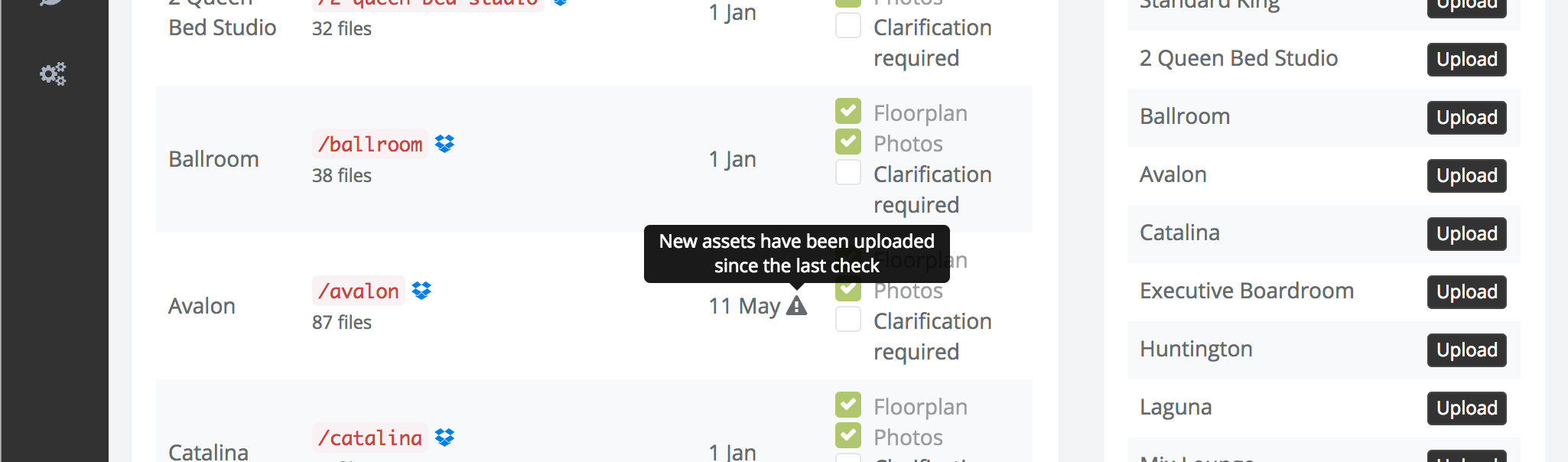Open the /ballroom folder link
The width and height of the screenshot is (1568, 462).
pos(370,144)
